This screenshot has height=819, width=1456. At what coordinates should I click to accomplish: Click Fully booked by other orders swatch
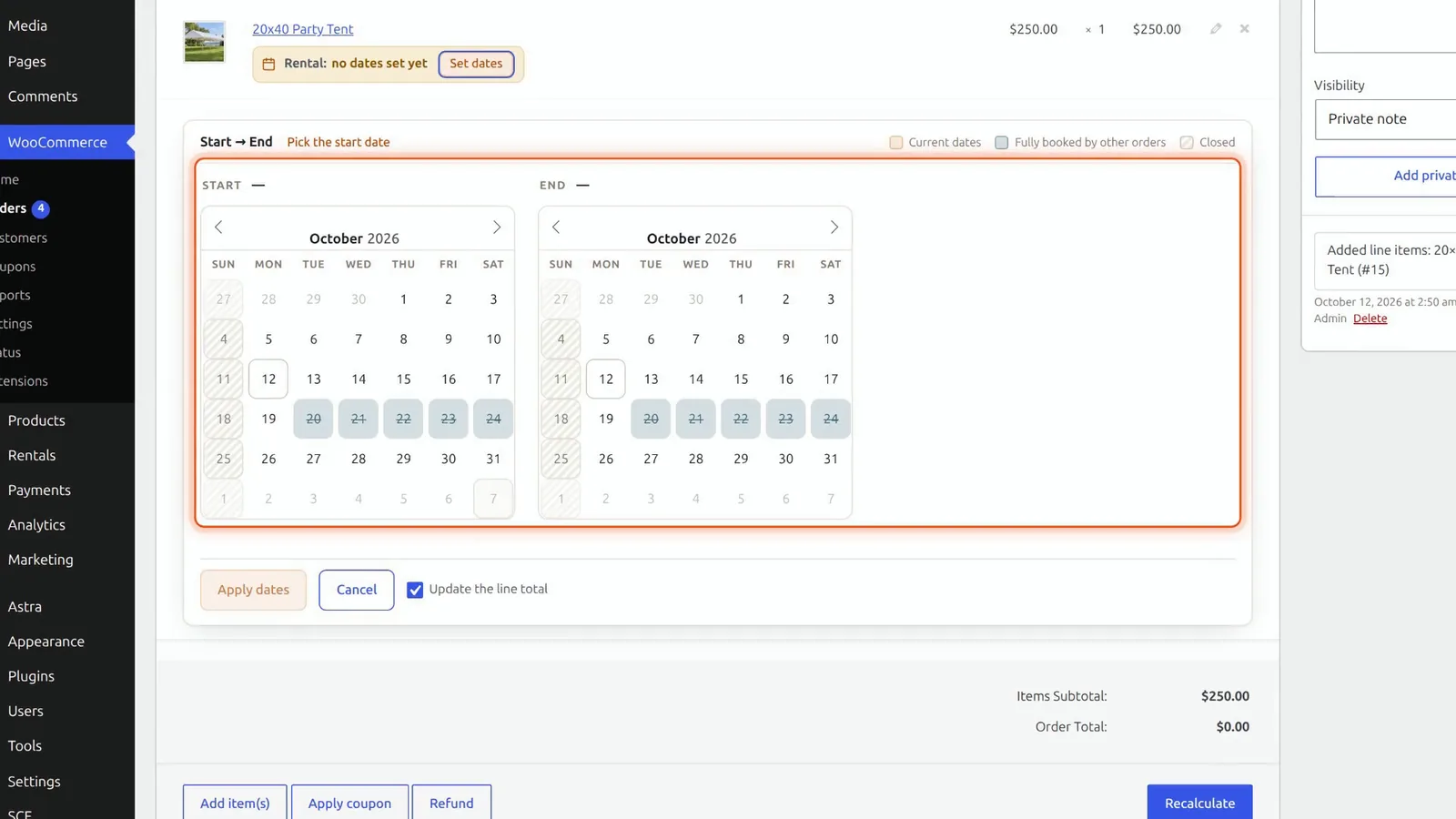point(1002,142)
